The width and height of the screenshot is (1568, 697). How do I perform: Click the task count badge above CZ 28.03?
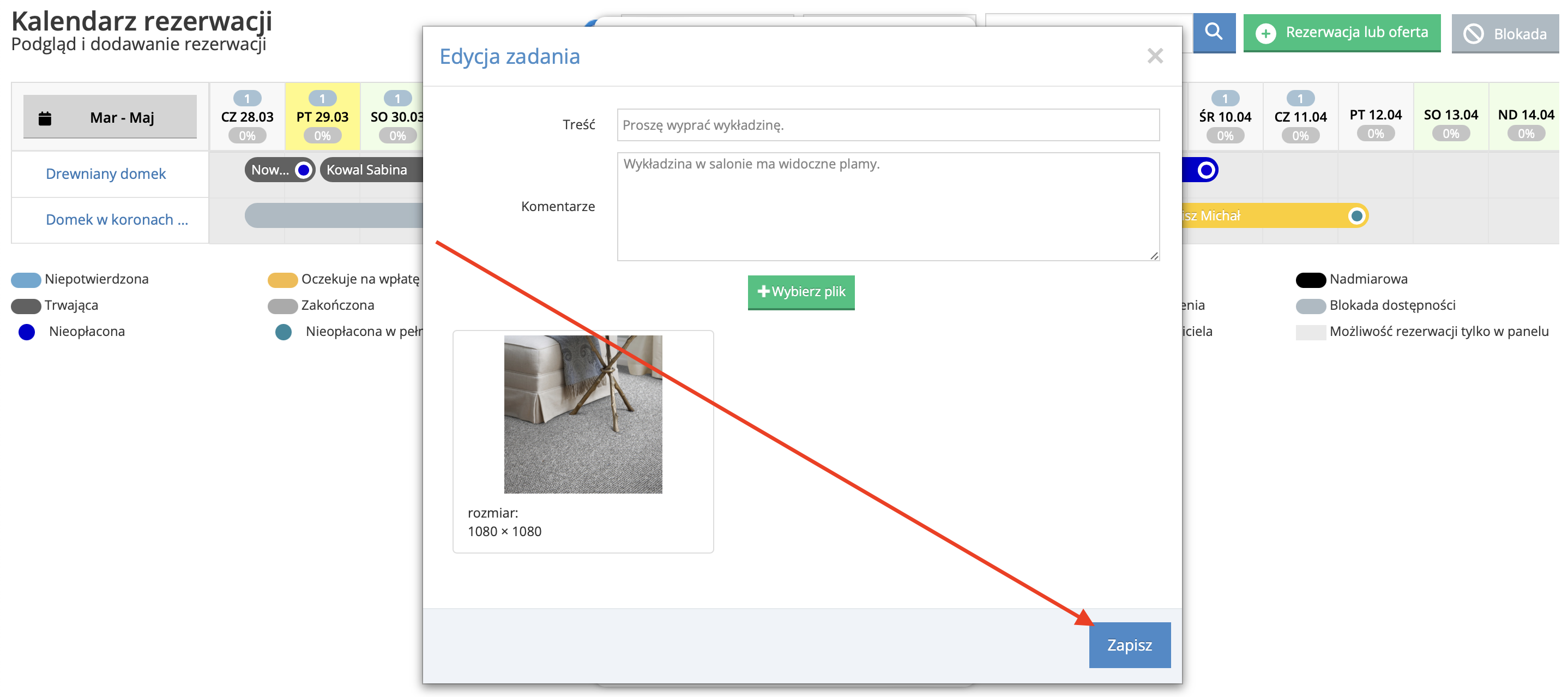(x=247, y=98)
